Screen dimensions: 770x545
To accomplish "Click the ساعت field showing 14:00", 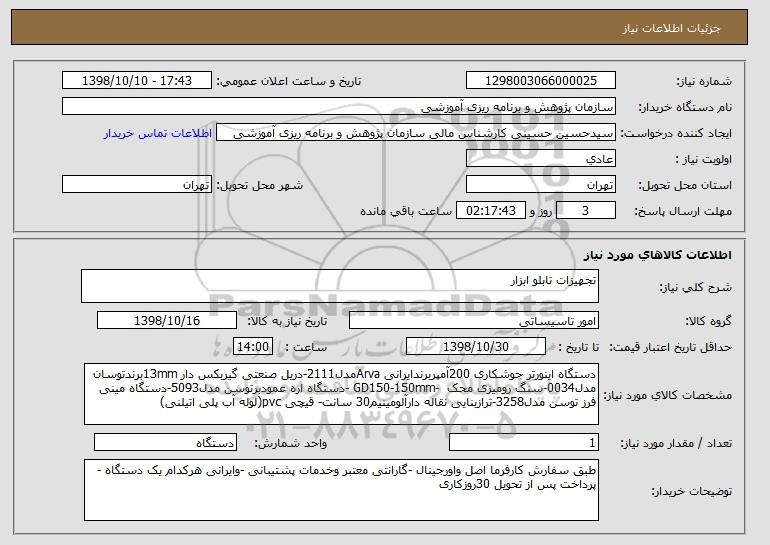I will tap(253, 347).
